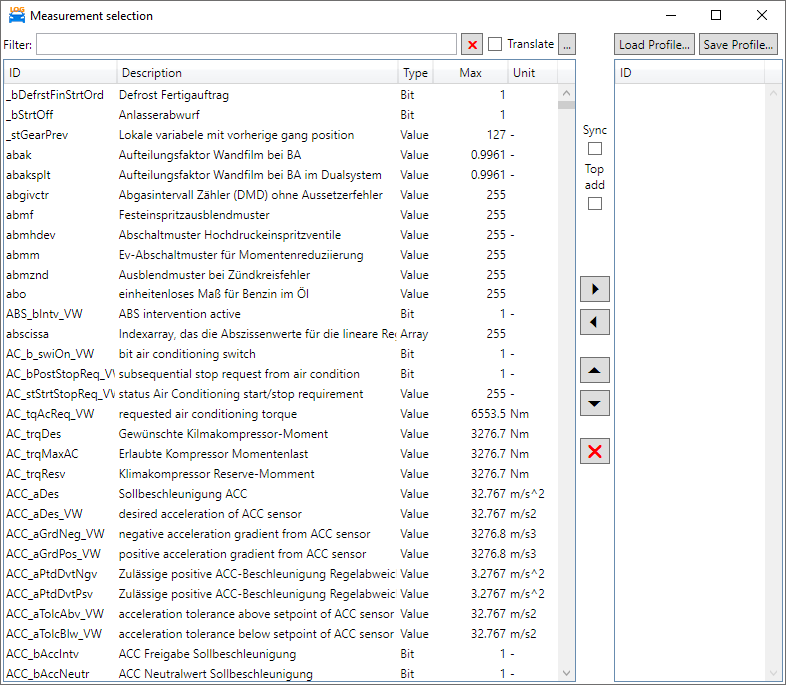Move selected item down with down arrow
The height and width of the screenshot is (685, 786).
595,403
